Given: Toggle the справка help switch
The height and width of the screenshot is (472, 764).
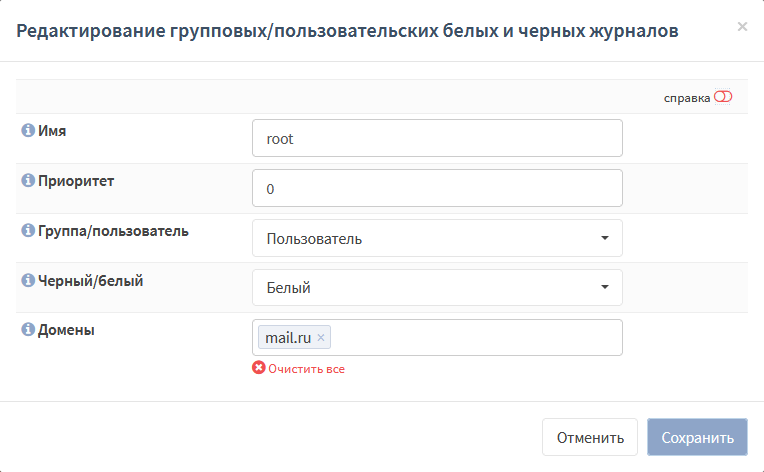Looking at the screenshot, I should click(x=723, y=96).
